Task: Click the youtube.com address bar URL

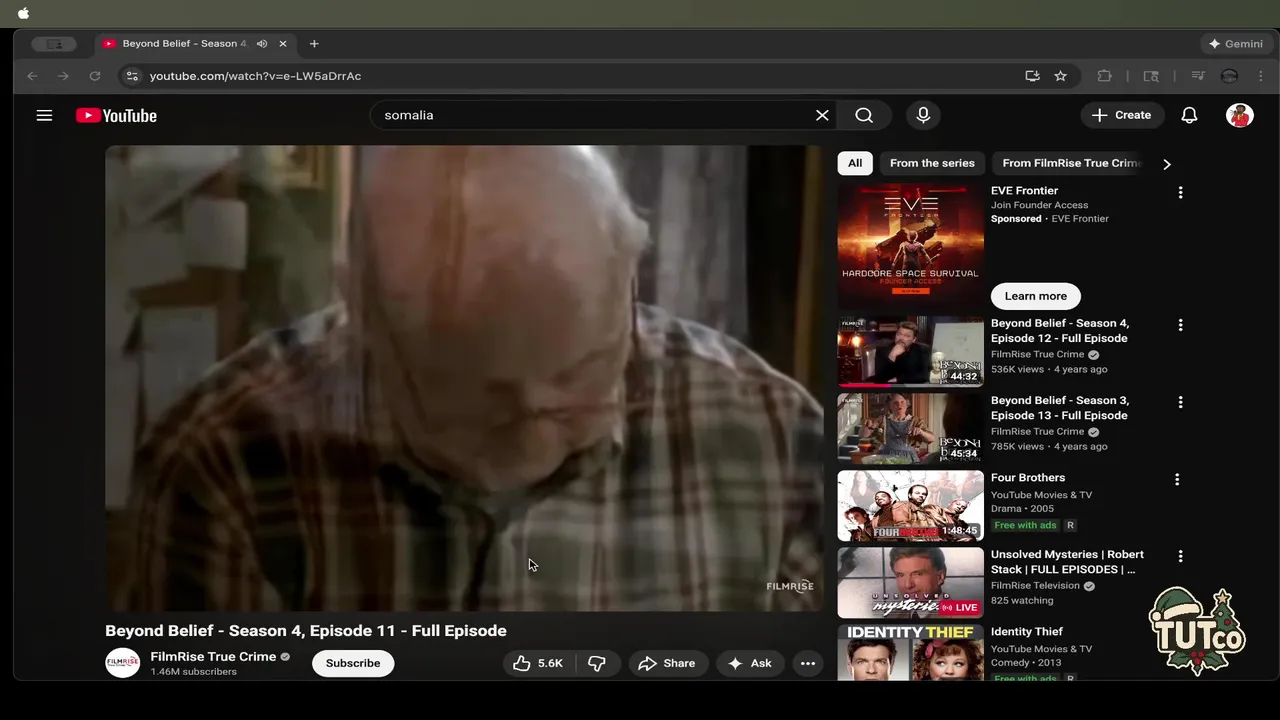Action: point(255,76)
